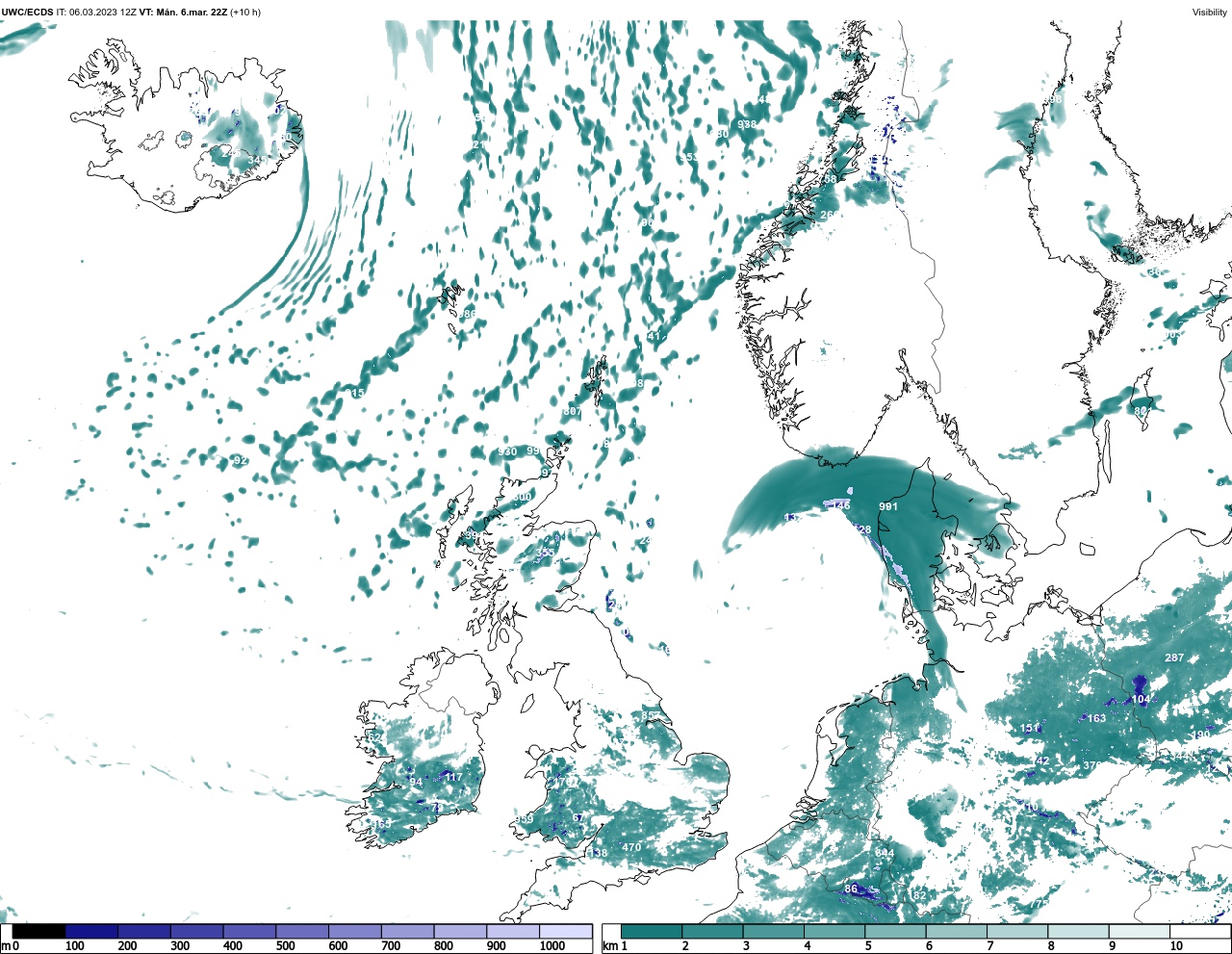Select the 6–7 km legend color swatch
Viewport: 1232px width, 954px height.
[x=956, y=932]
